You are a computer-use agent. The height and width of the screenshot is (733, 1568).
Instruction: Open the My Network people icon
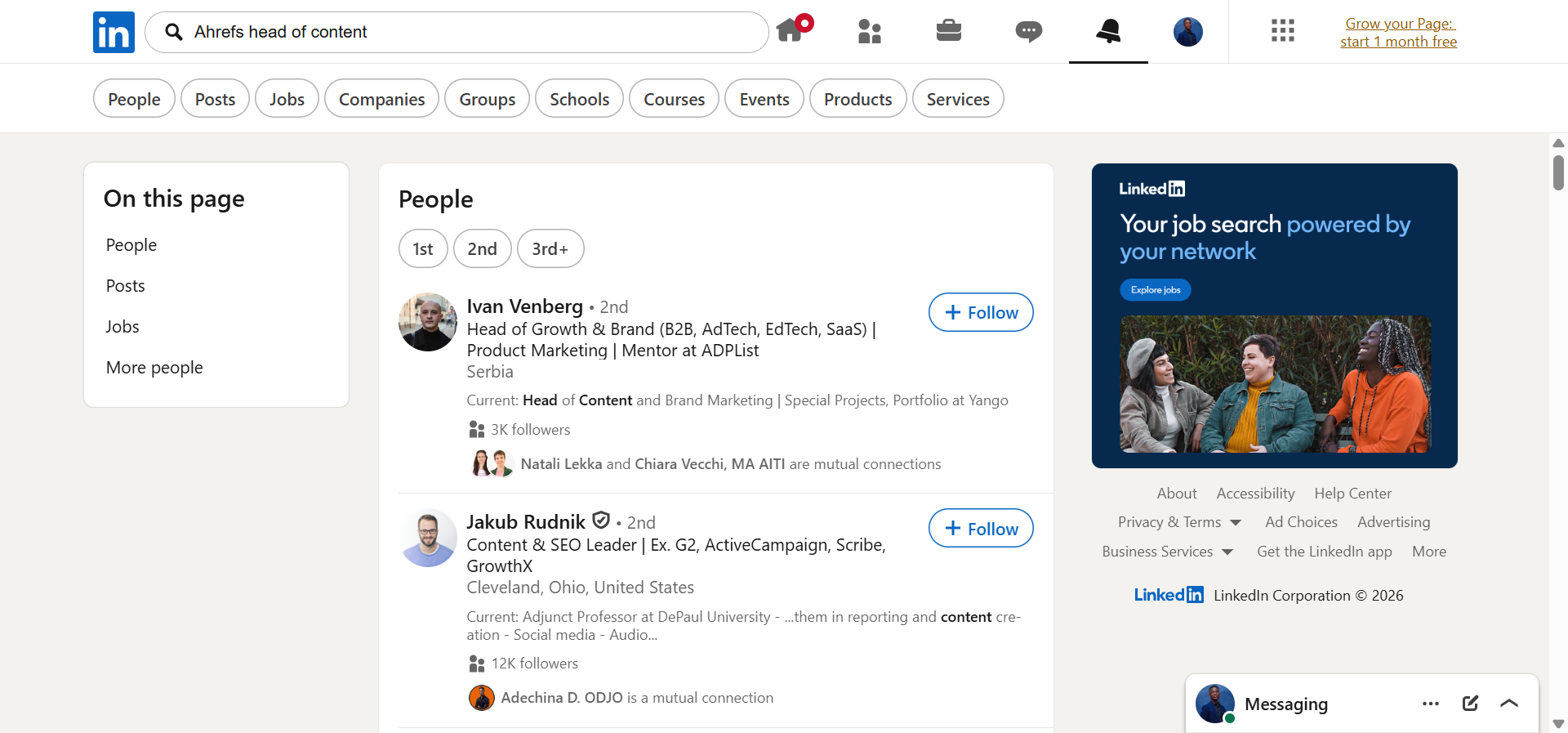point(870,32)
